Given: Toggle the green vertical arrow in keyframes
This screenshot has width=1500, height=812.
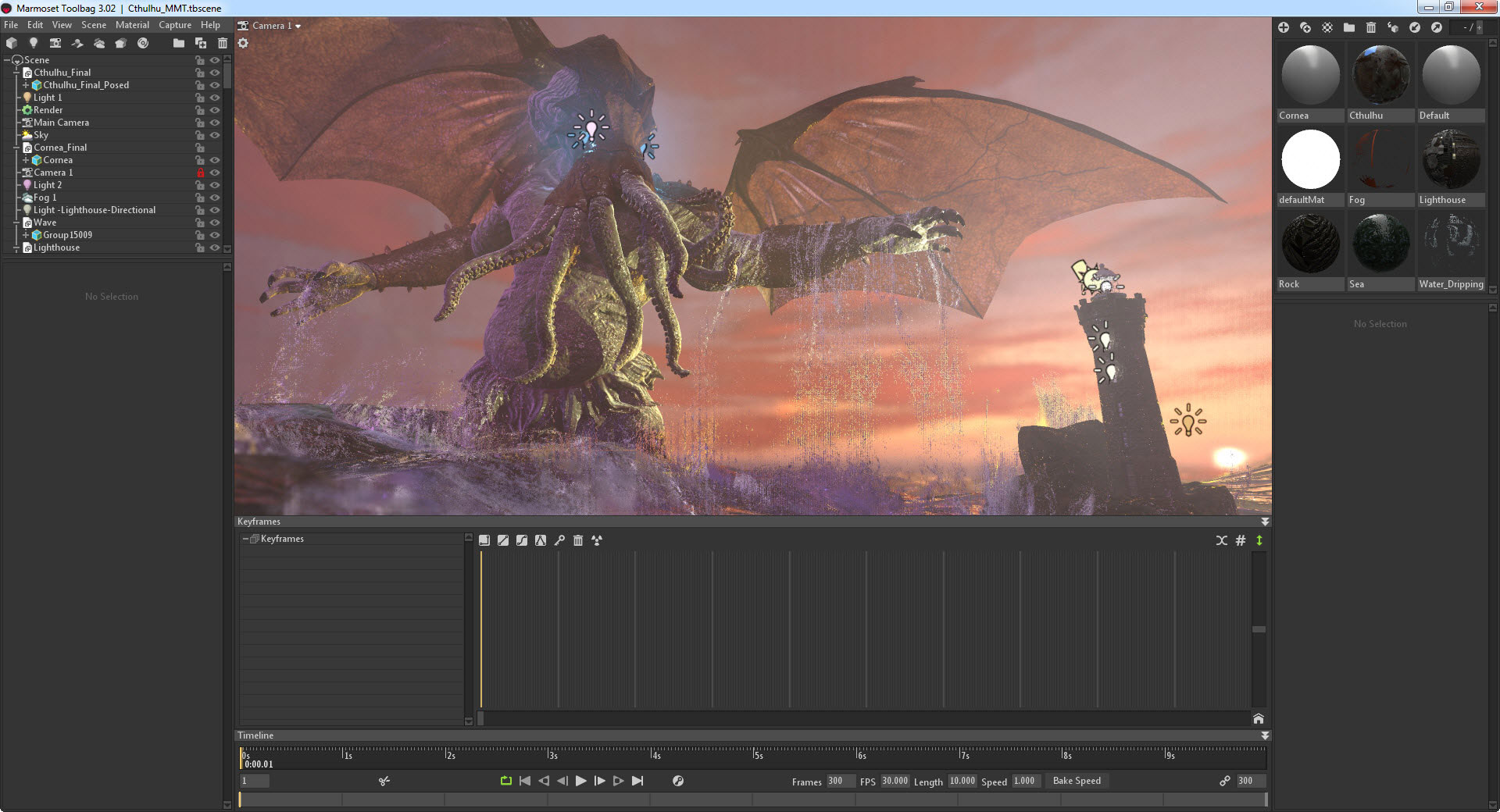Looking at the screenshot, I should click(1259, 540).
